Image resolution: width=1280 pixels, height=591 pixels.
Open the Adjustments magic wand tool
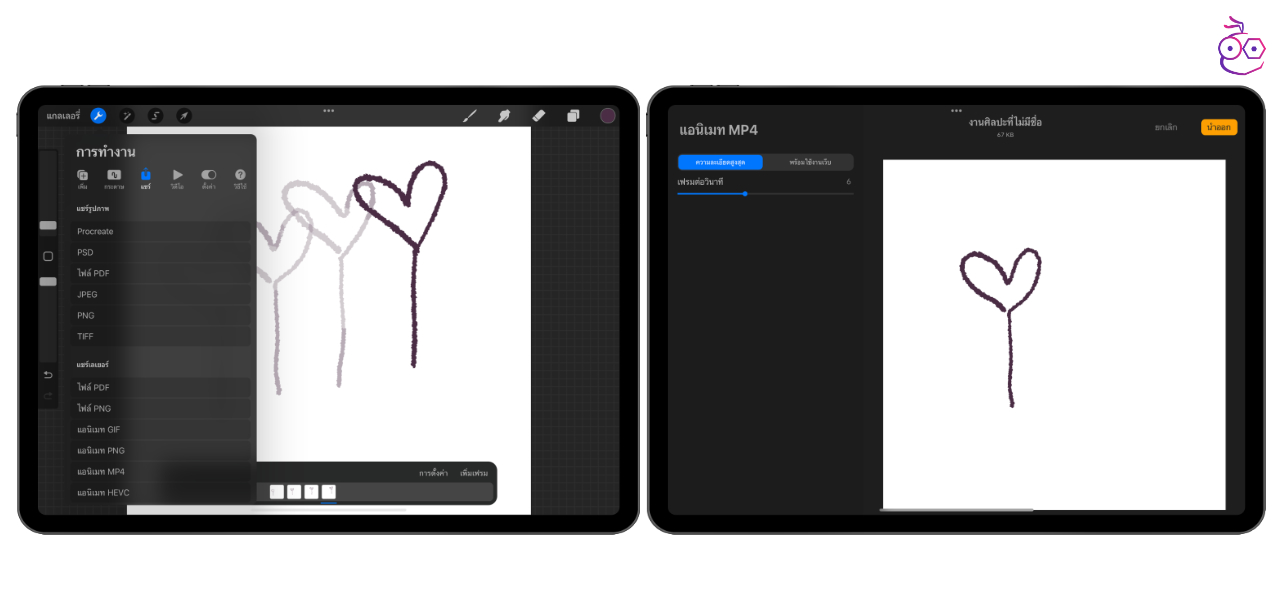coord(127,116)
